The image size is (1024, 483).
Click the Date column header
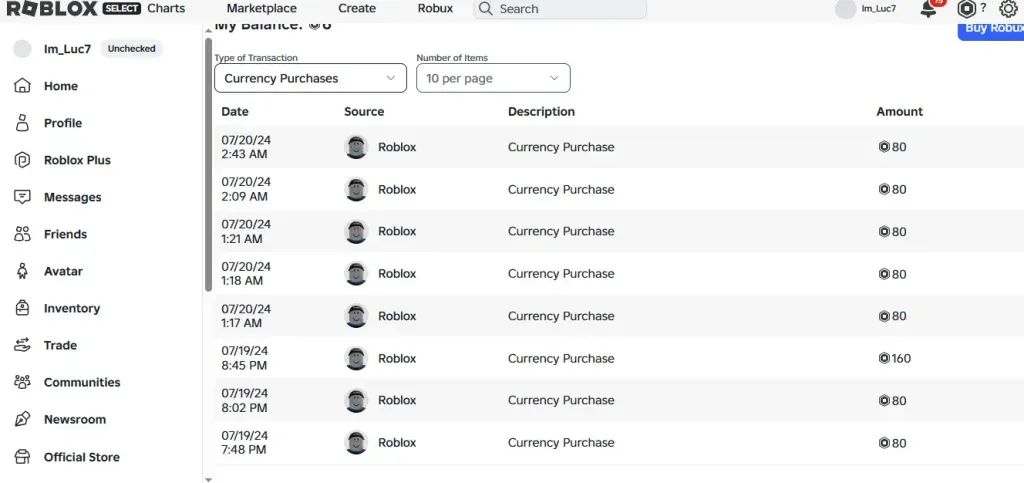click(x=235, y=111)
